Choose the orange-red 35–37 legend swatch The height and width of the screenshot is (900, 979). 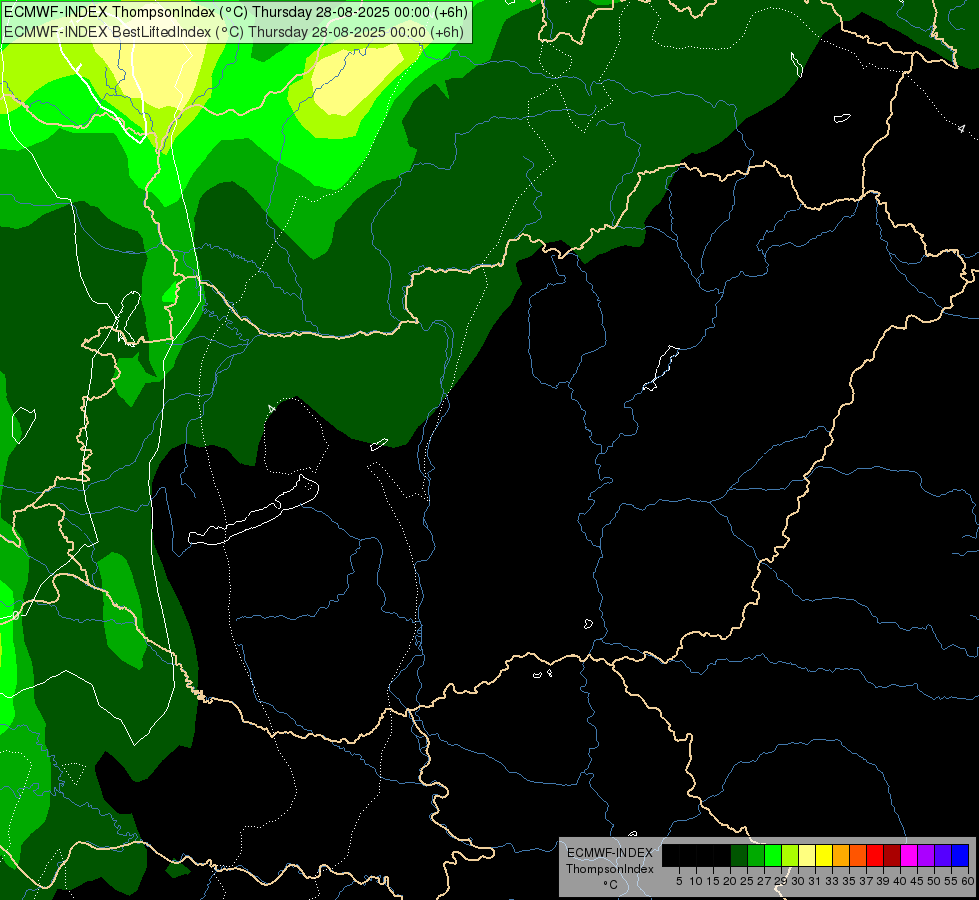[x=858, y=855]
